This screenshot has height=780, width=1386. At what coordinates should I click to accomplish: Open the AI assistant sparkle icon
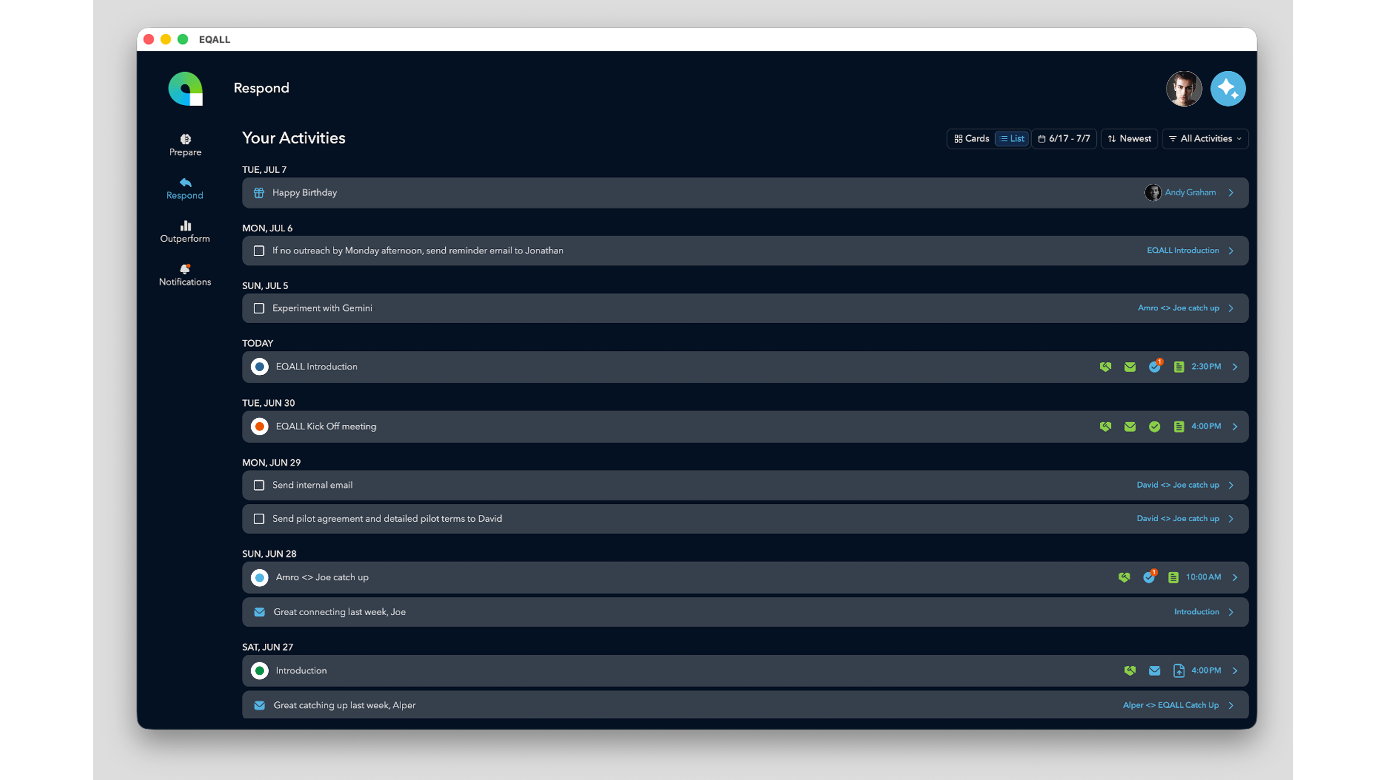pos(1228,88)
